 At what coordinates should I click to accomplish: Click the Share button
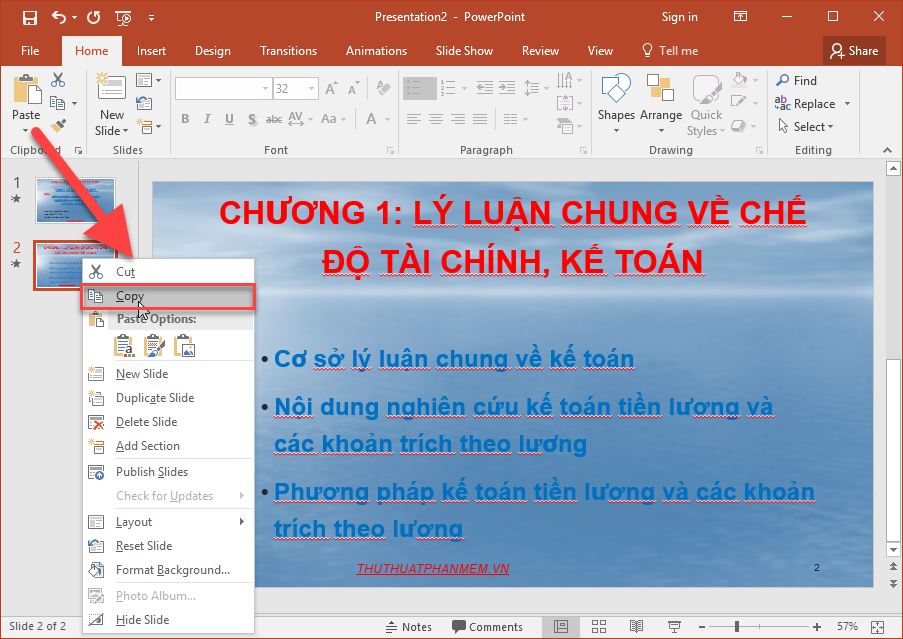(x=853, y=50)
